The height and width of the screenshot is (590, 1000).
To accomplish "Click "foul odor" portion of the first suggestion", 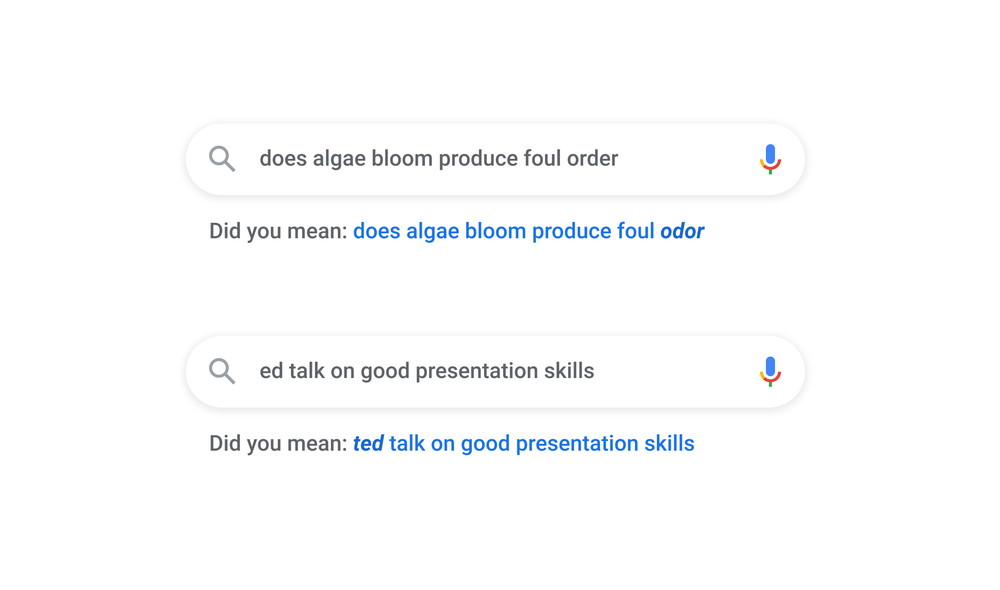I will point(662,231).
